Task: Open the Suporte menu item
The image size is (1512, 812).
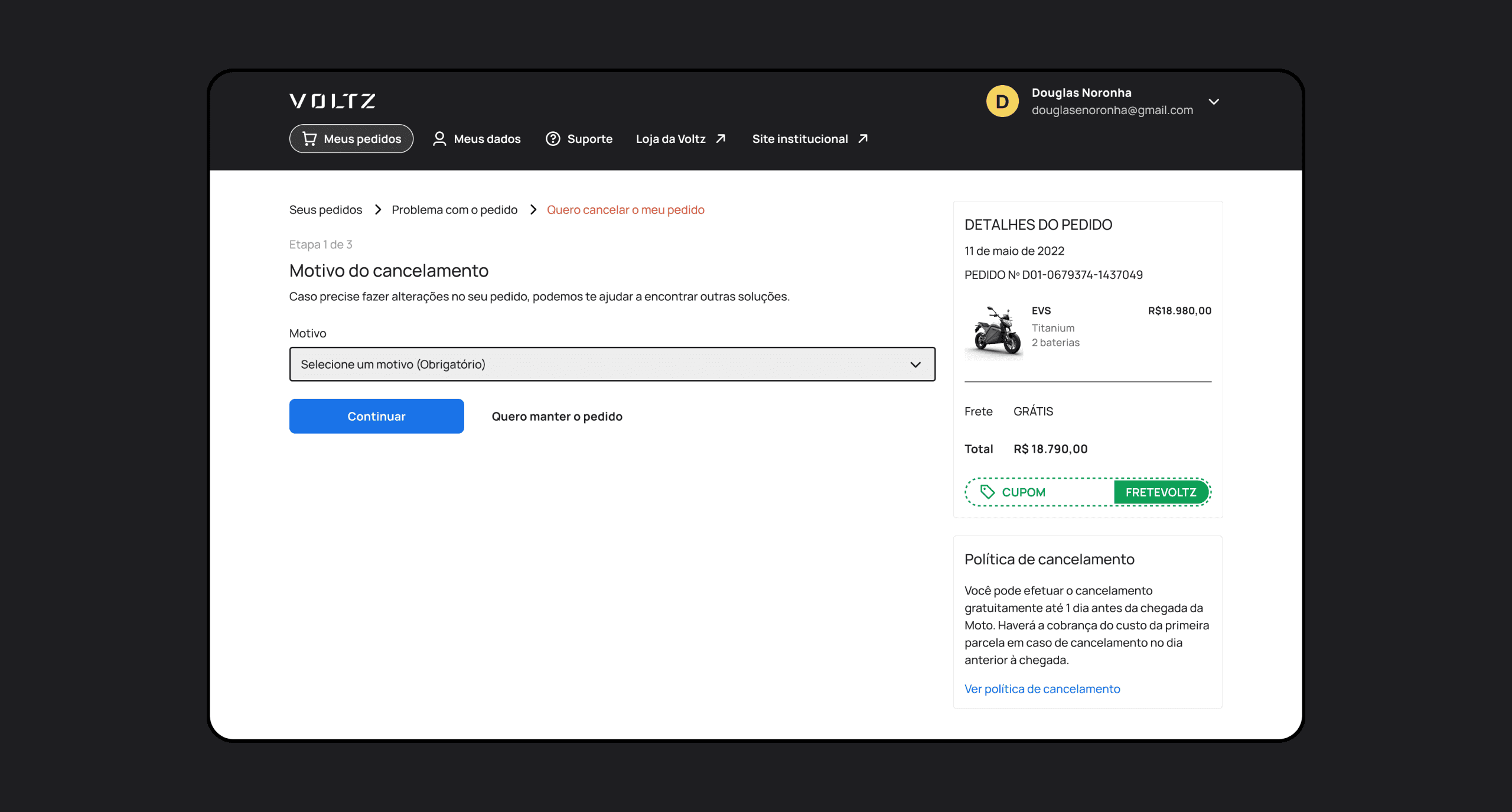Action: tap(579, 138)
